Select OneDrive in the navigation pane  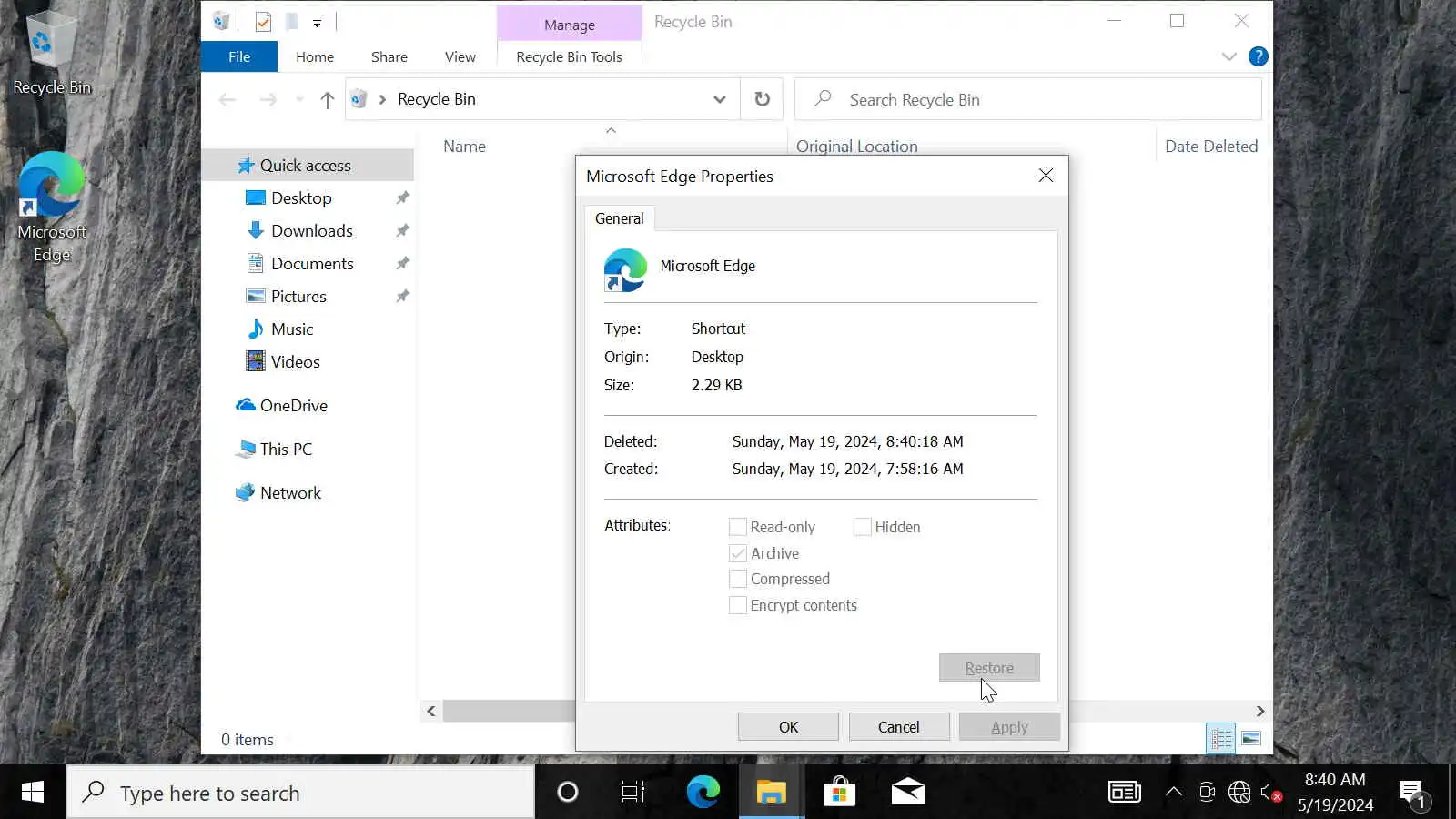pyautogui.click(x=294, y=406)
